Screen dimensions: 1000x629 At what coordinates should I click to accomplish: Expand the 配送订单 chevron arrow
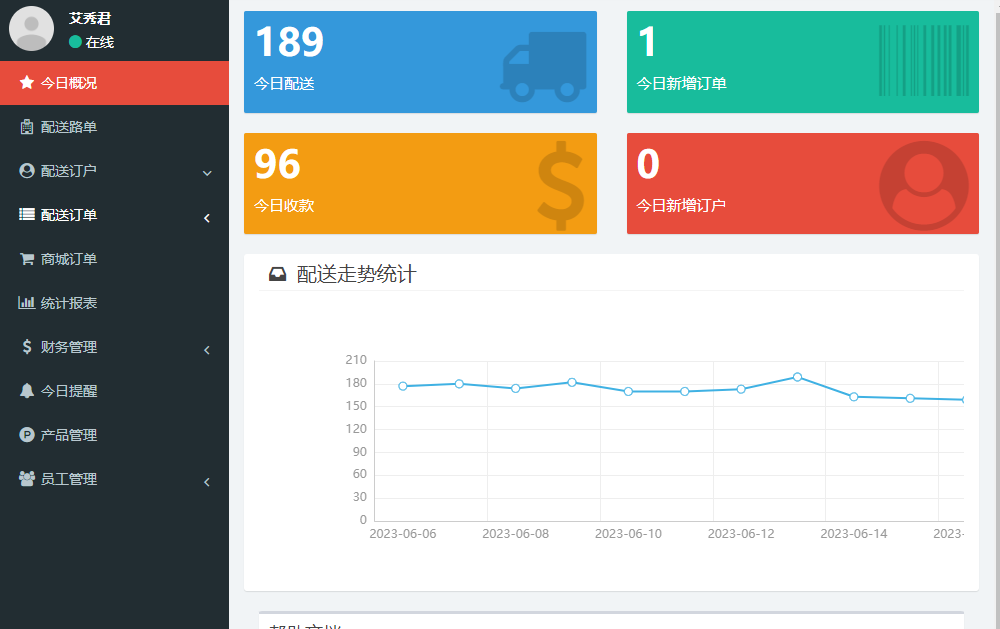coord(207,217)
